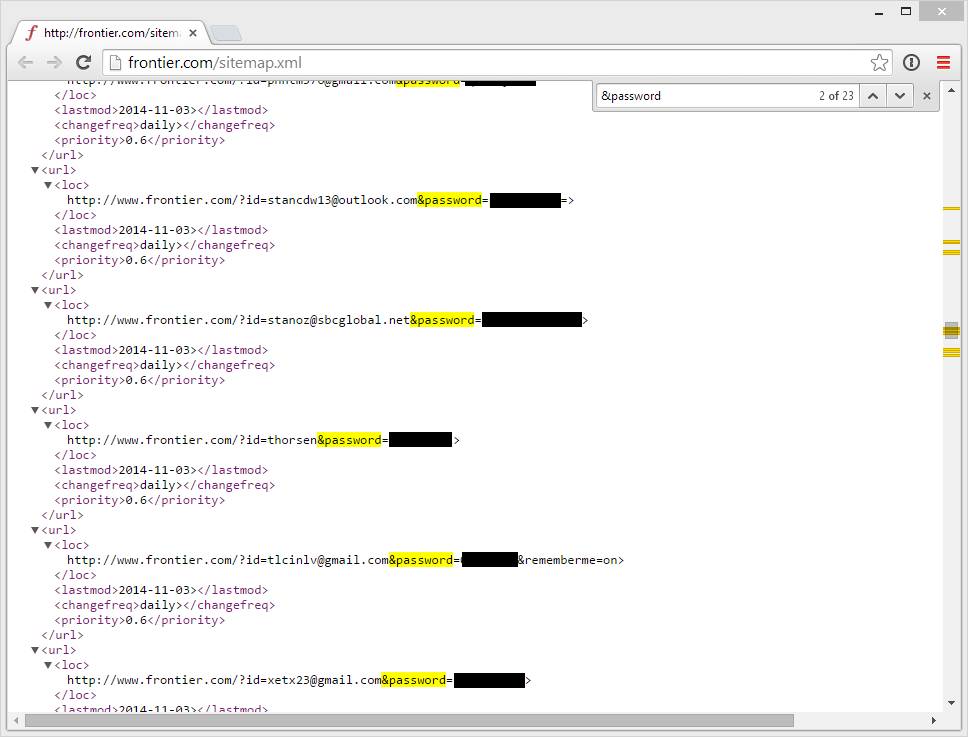The width and height of the screenshot is (968, 737).
Task: Bookmark this page with the star icon
Action: (879, 62)
